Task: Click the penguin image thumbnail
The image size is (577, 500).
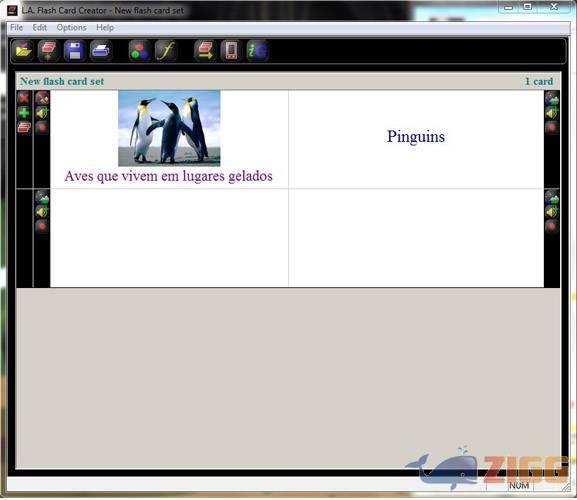Action: click(x=169, y=128)
